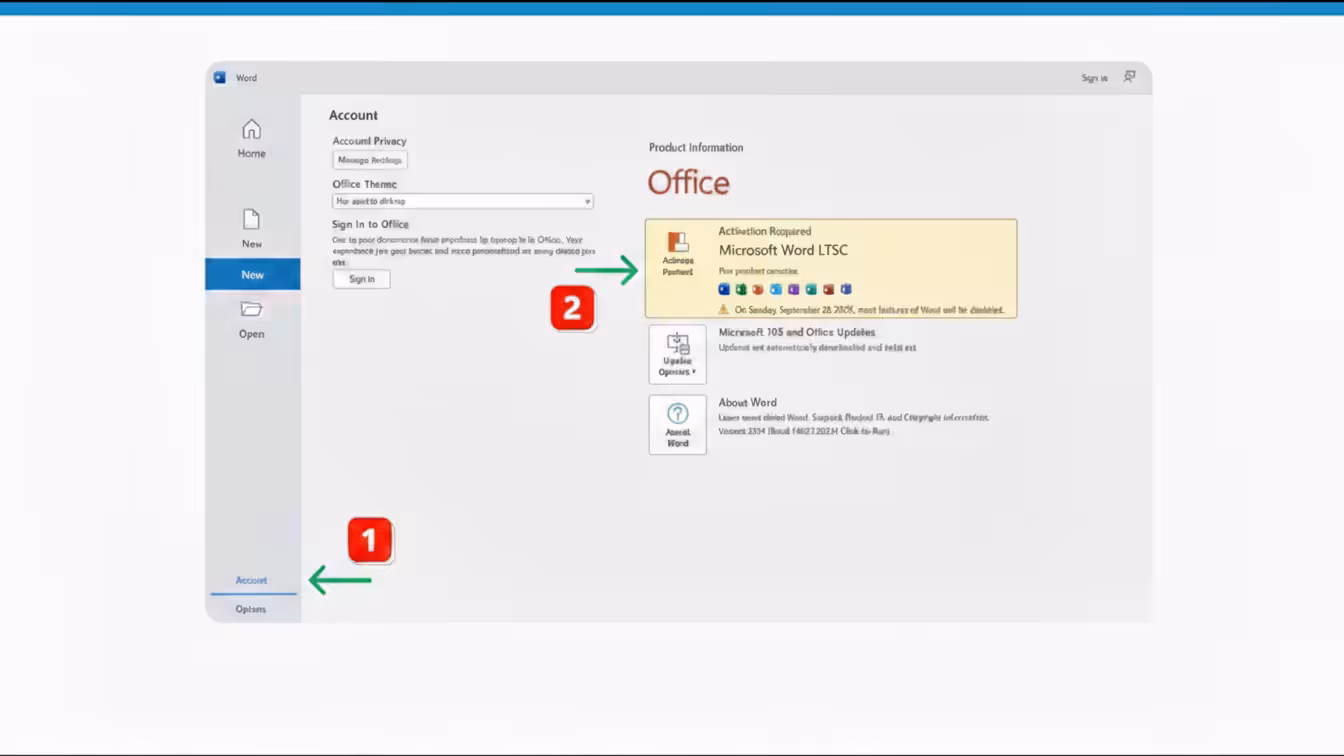The width and height of the screenshot is (1344, 756).
Task: Click the purple OneNote app icon
Action: coord(794,289)
